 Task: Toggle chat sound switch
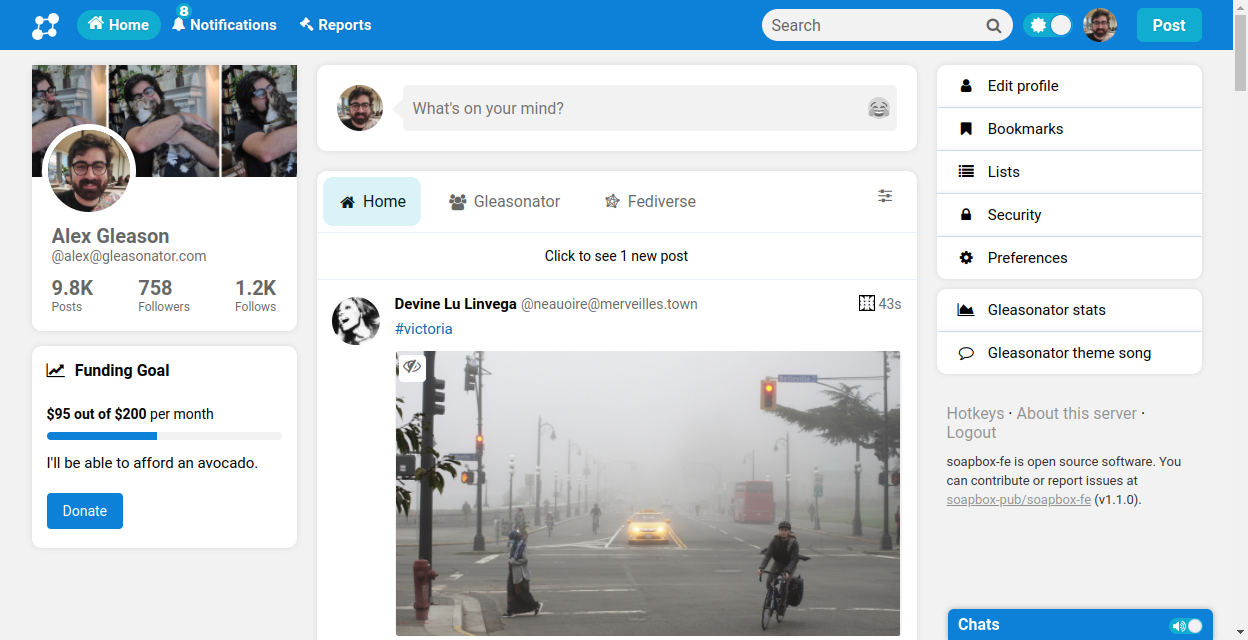tap(1186, 626)
